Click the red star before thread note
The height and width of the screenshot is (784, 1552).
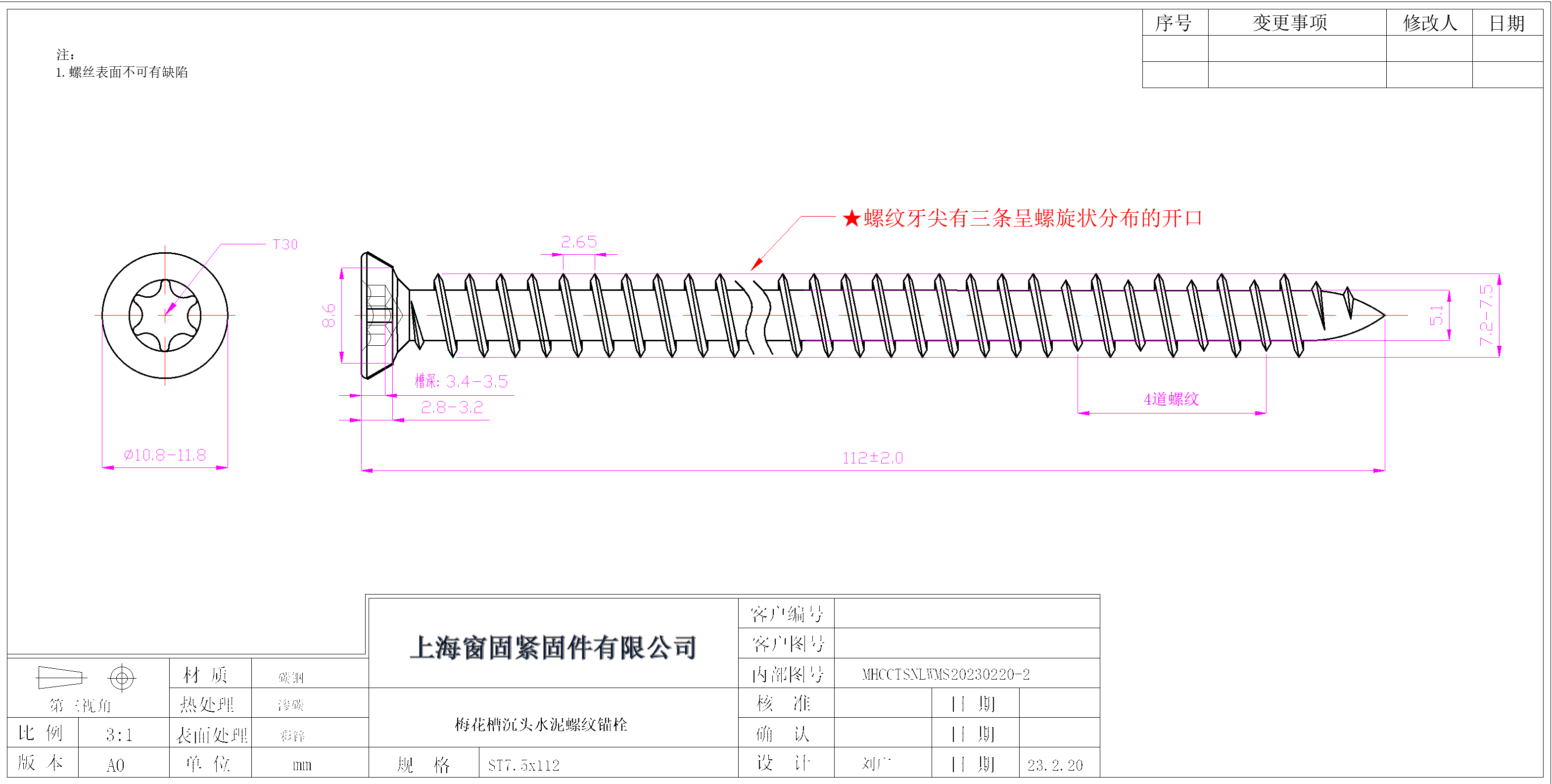tap(851, 219)
